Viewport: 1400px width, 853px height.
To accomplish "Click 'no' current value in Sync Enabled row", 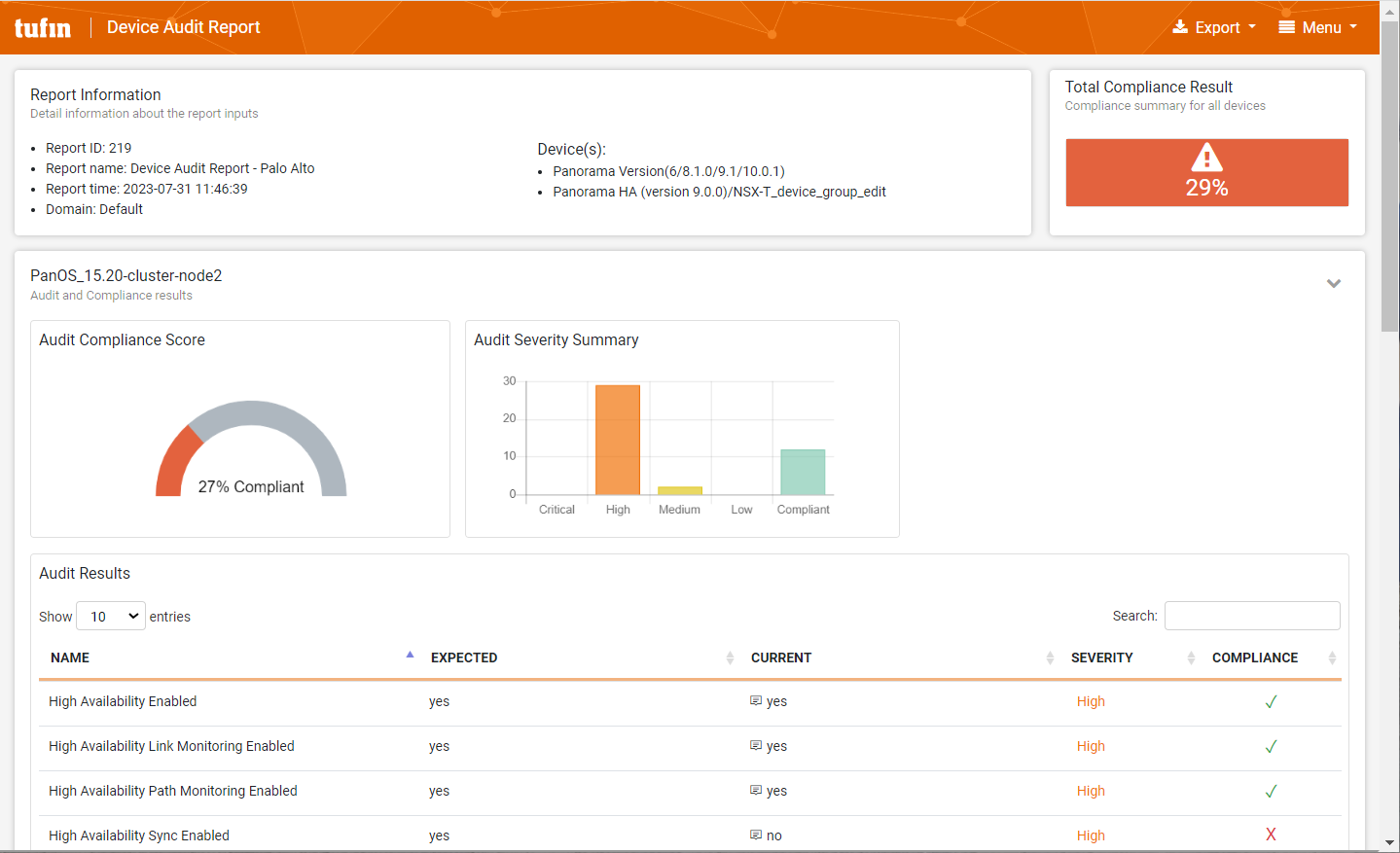I will pyautogui.click(x=774, y=835).
